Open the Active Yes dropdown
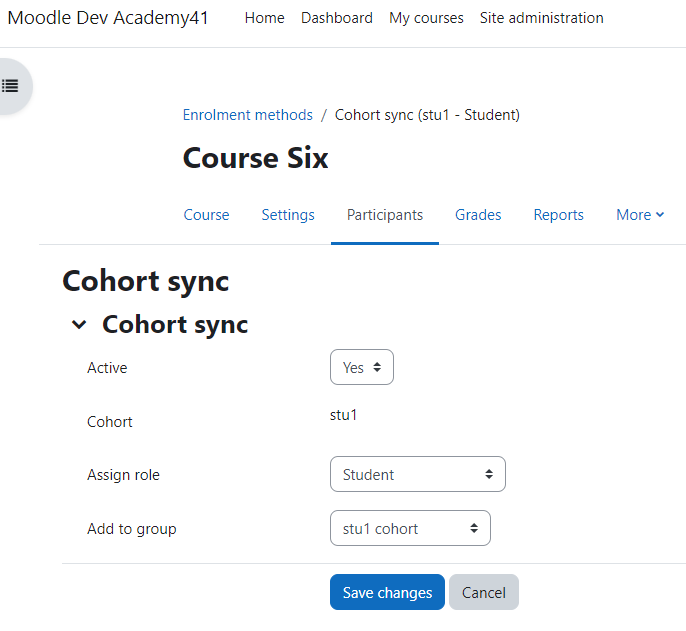 coord(362,367)
